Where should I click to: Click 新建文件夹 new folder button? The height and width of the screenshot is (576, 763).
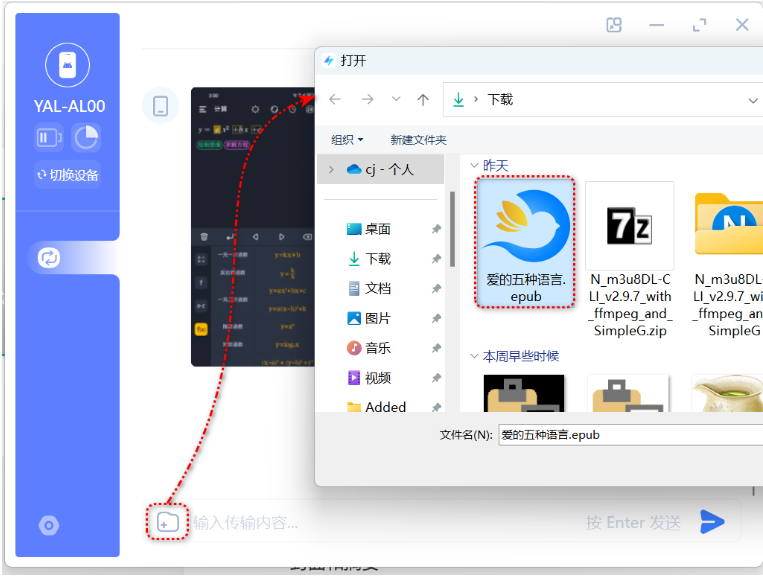[x=418, y=140]
